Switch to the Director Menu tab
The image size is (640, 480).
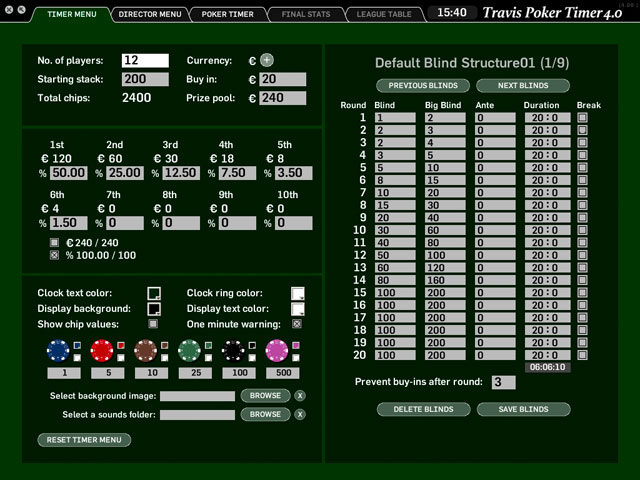150,14
